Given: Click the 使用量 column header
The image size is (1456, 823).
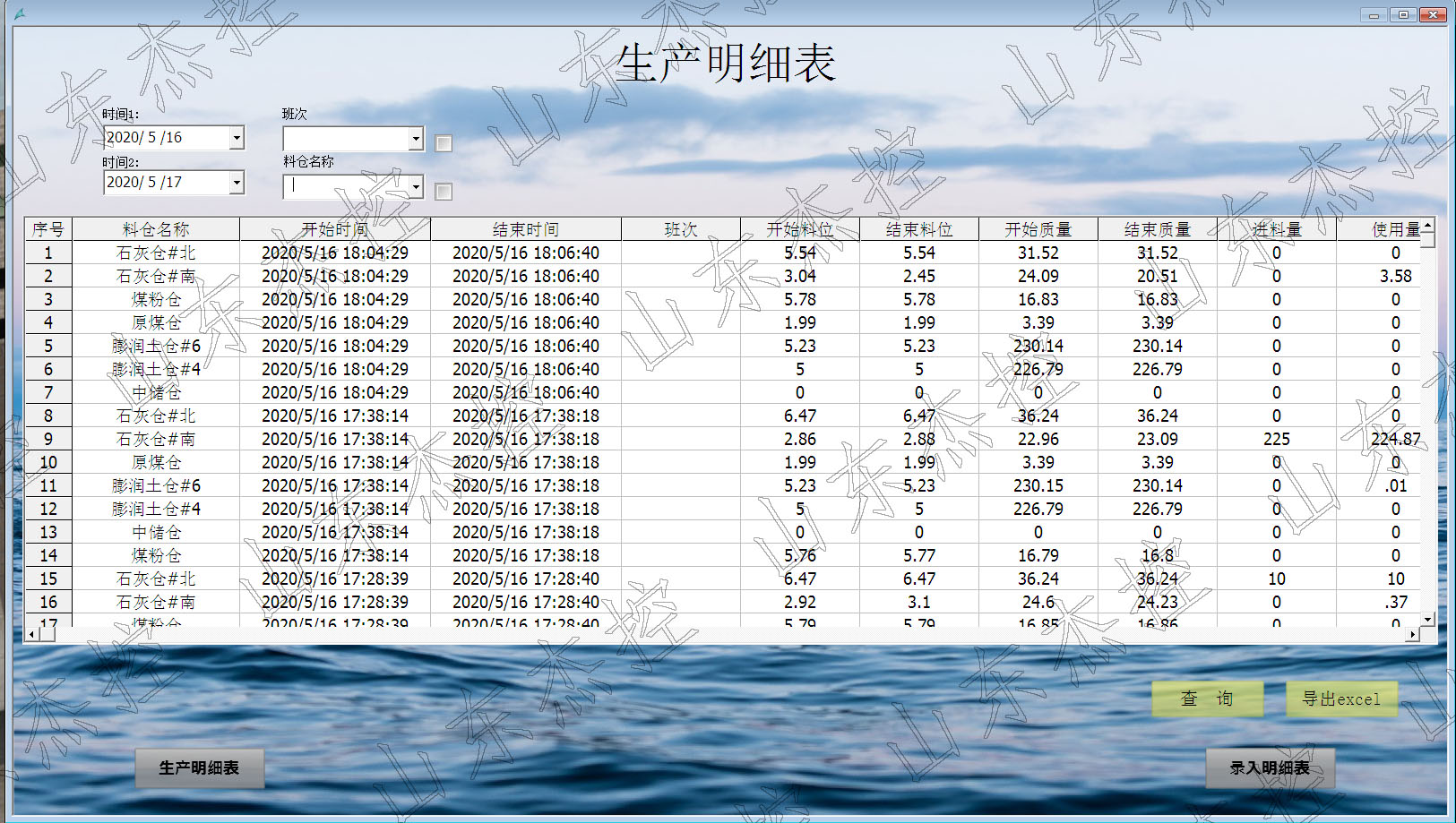Looking at the screenshot, I should (1380, 229).
